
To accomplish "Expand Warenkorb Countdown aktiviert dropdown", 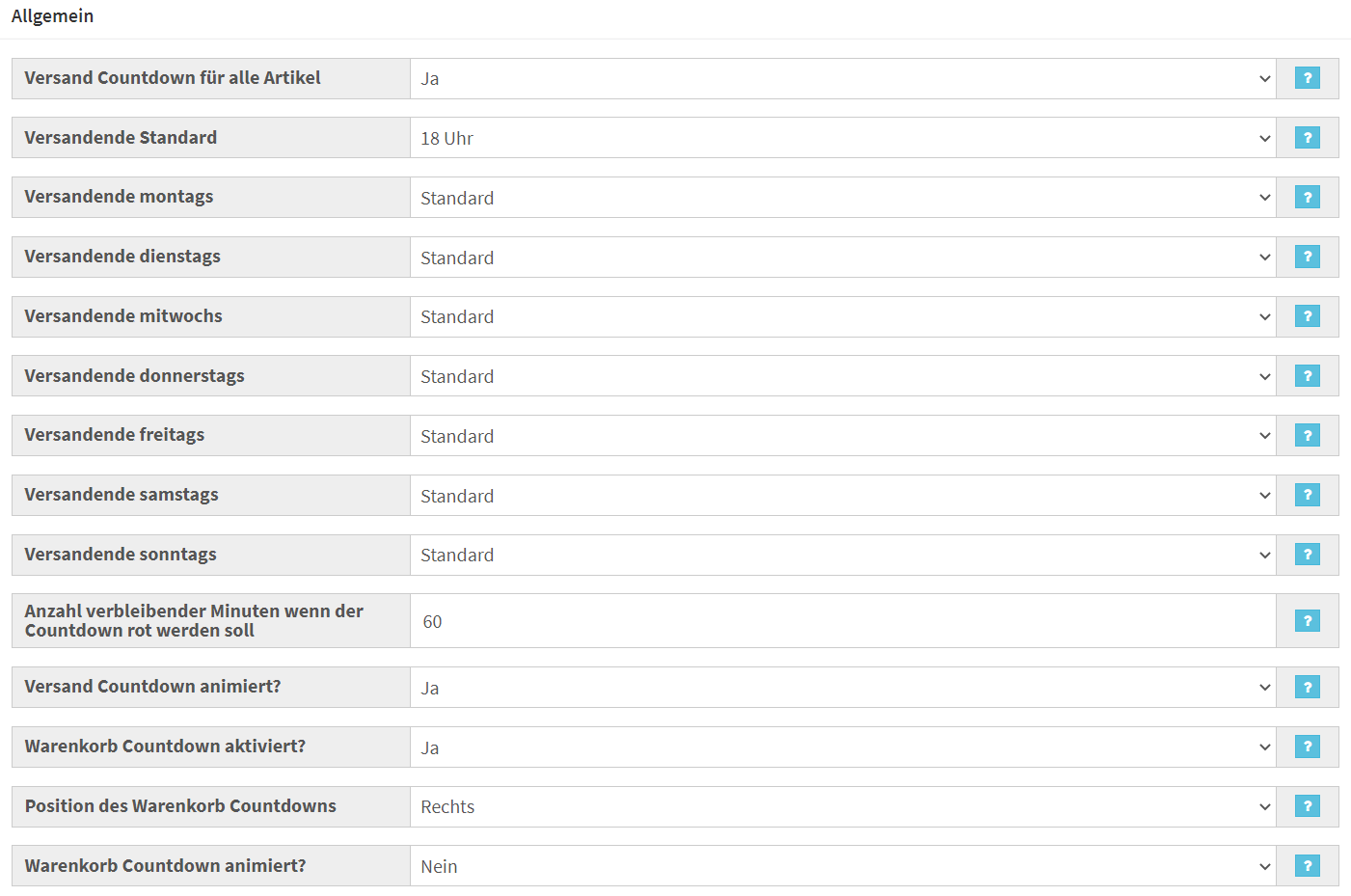I will [843, 747].
